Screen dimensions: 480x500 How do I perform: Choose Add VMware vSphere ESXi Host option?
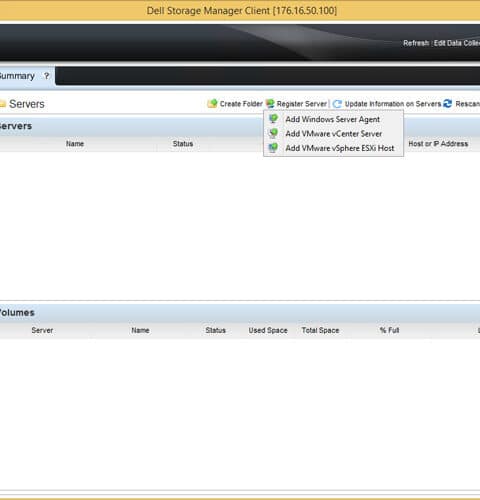[x=333, y=148]
